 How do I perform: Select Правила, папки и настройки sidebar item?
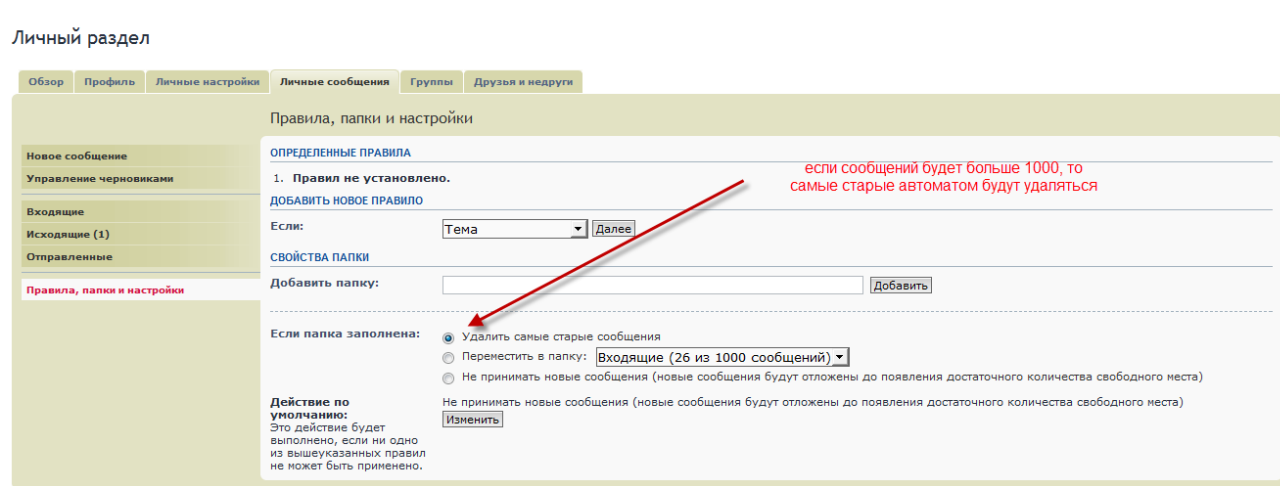(x=105, y=290)
